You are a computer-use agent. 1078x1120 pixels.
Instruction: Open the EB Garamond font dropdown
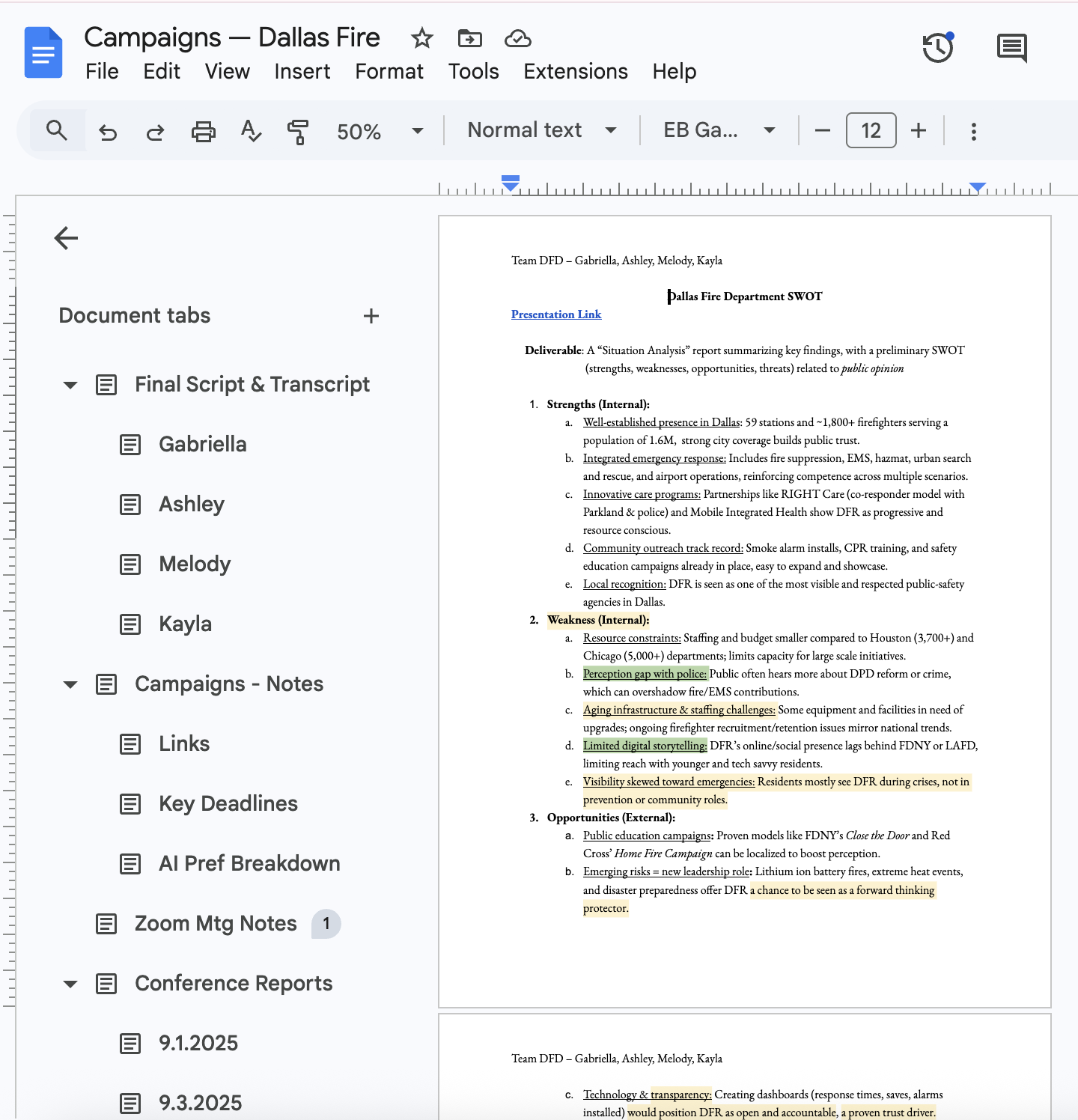tap(719, 130)
